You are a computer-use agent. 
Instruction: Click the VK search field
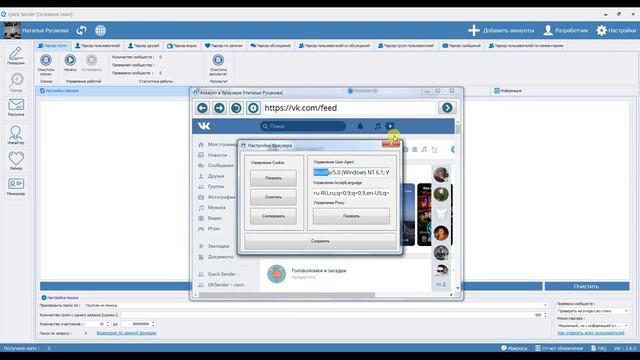pos(303,126)
